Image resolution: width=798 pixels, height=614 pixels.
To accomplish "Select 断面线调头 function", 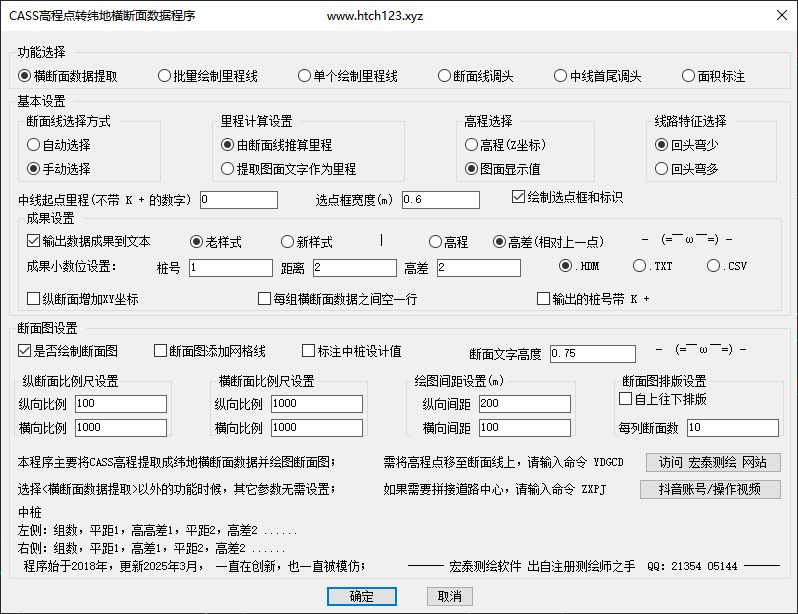I will [x=445, y=76].
